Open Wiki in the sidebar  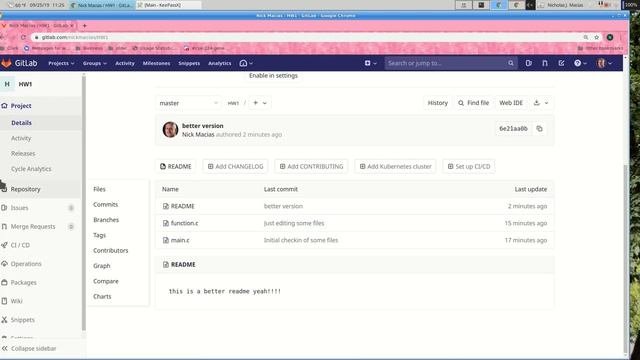pyautogui.click(x=41, y=301)
